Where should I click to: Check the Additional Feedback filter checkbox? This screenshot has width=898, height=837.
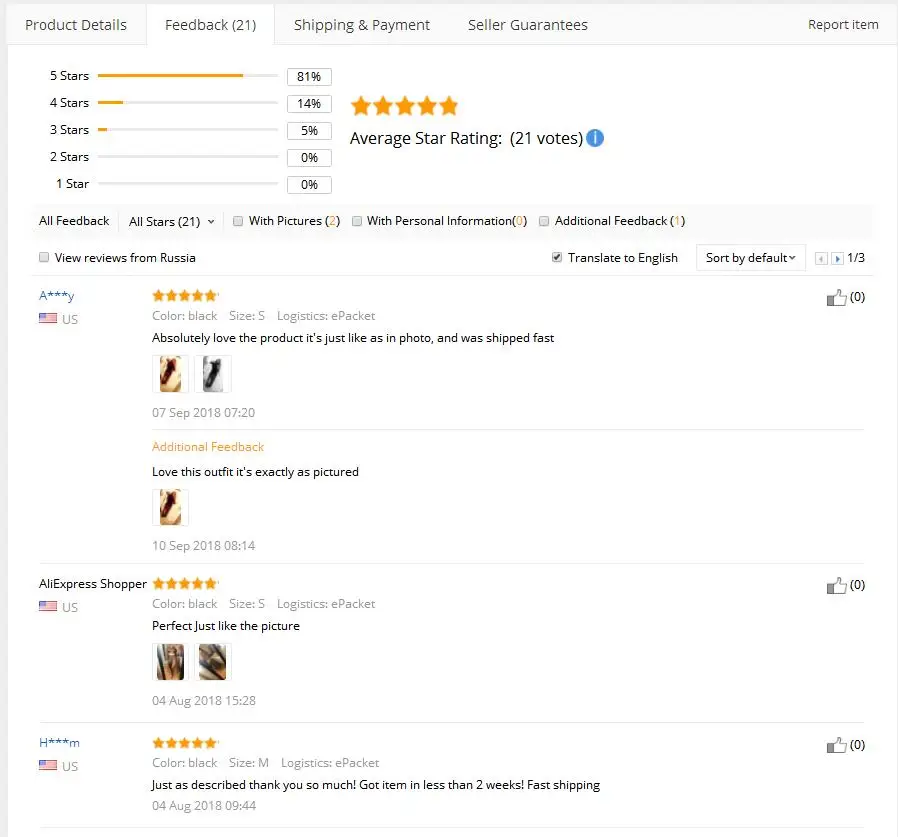pyautogui.click(x=544, y=221)
